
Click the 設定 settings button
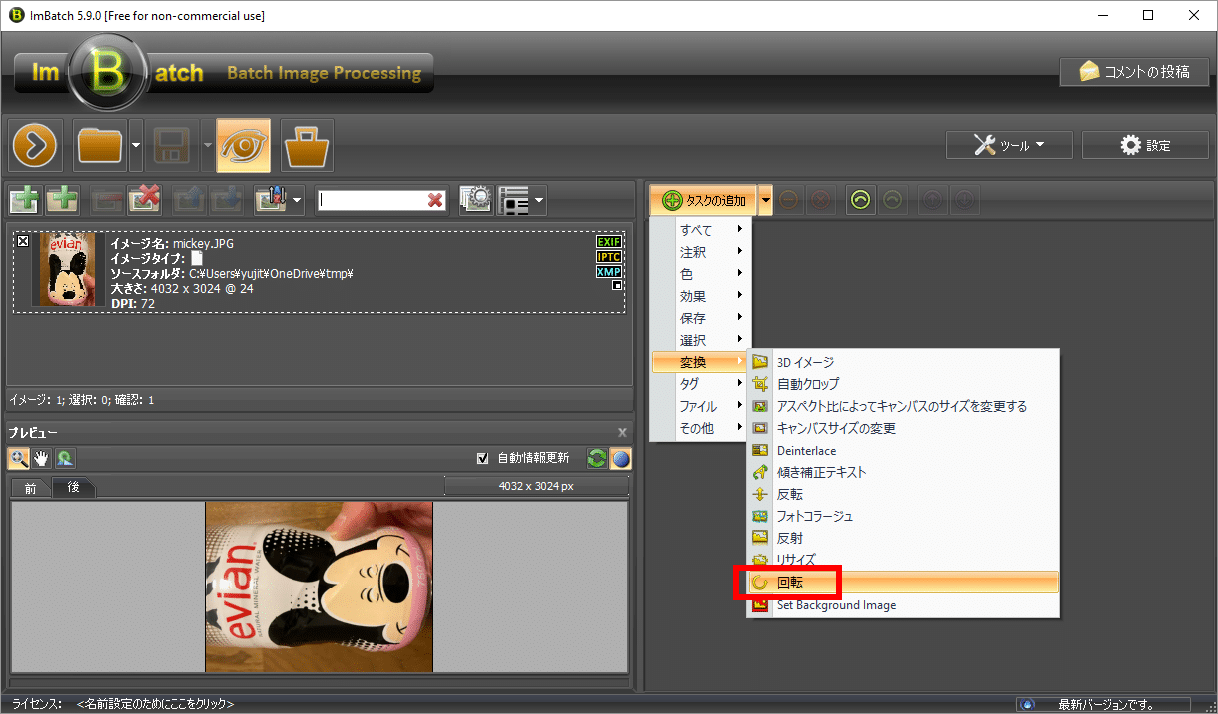coord(1144,145)
